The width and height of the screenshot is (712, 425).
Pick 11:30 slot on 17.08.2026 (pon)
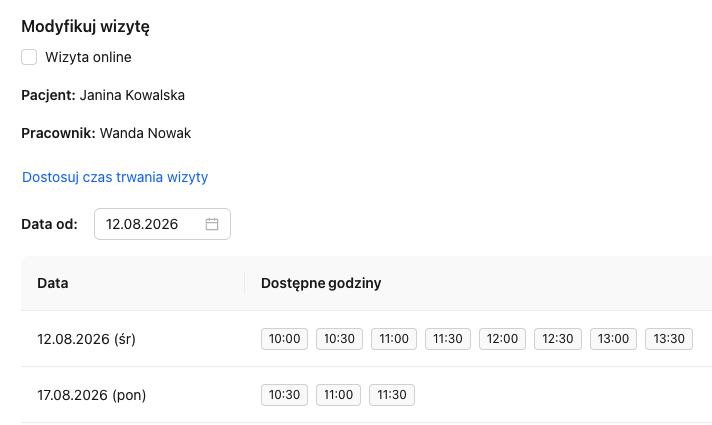click(392, 395)
